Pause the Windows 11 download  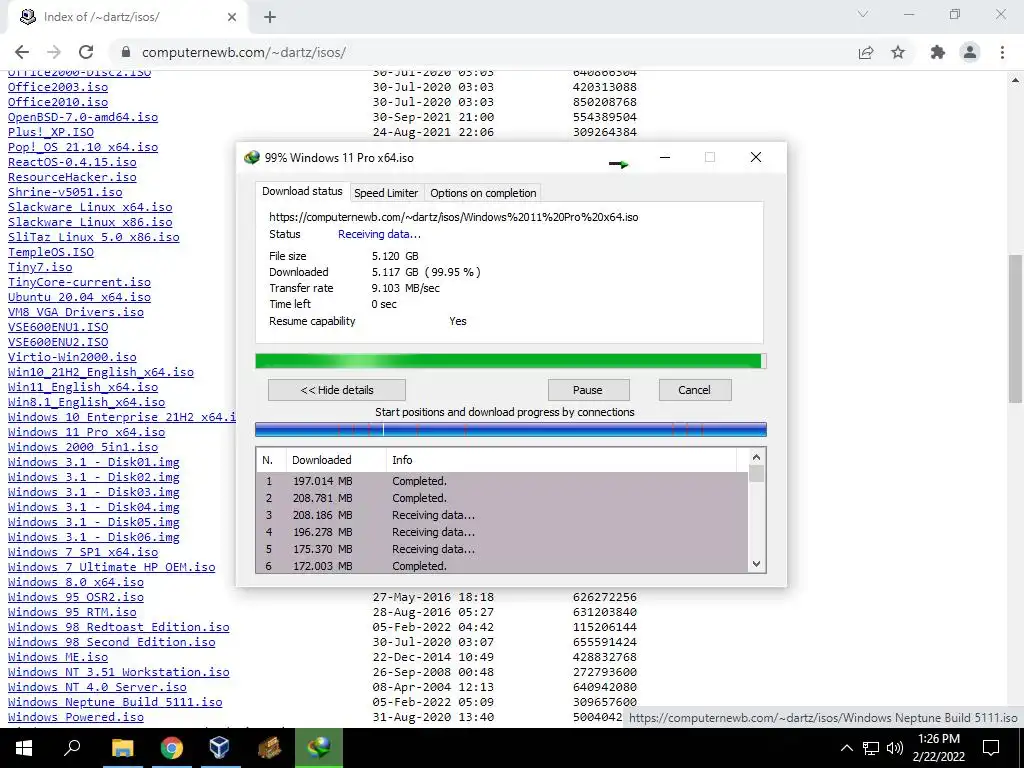588,390
